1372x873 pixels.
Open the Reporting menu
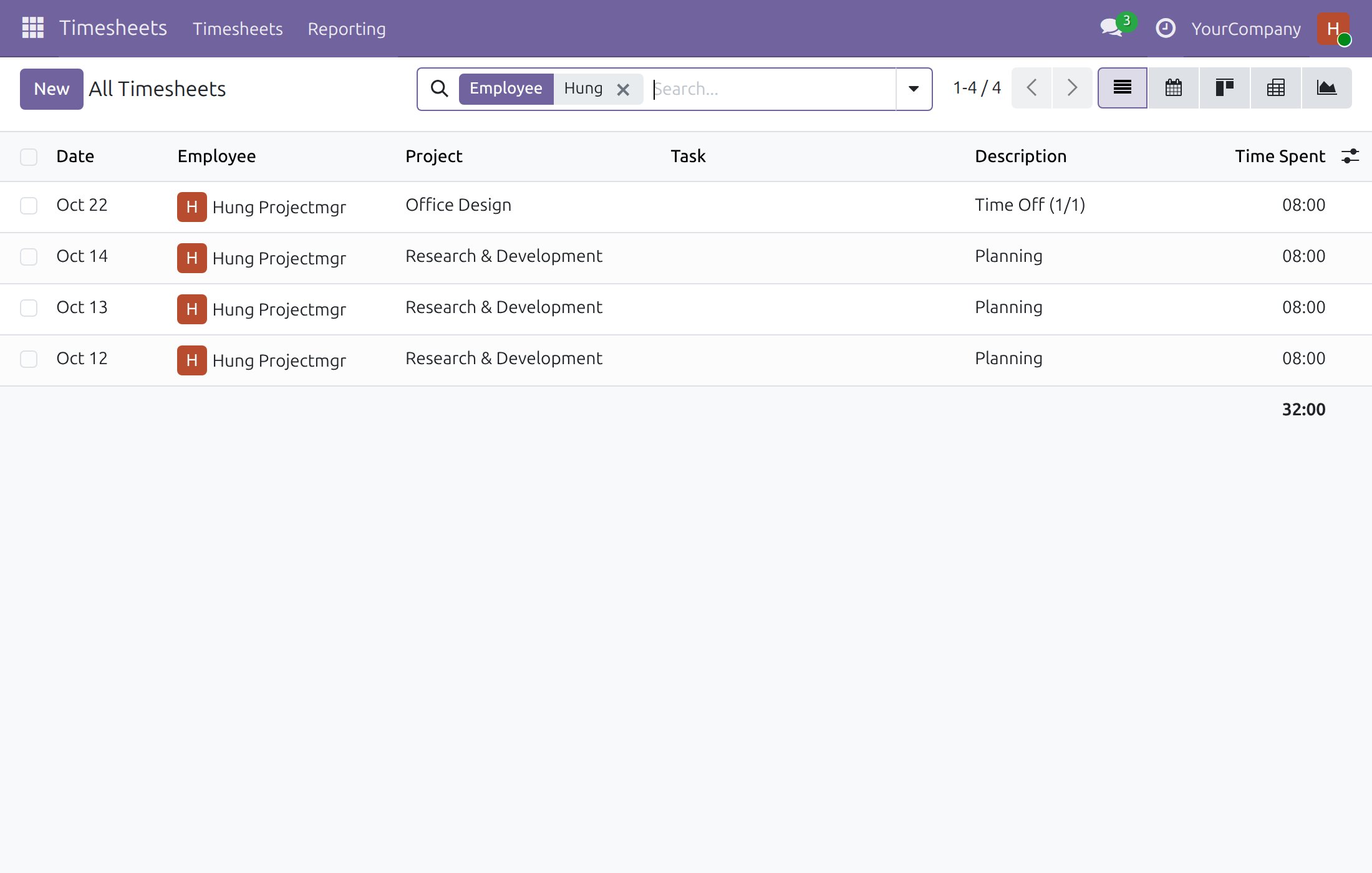coord(347,29)
